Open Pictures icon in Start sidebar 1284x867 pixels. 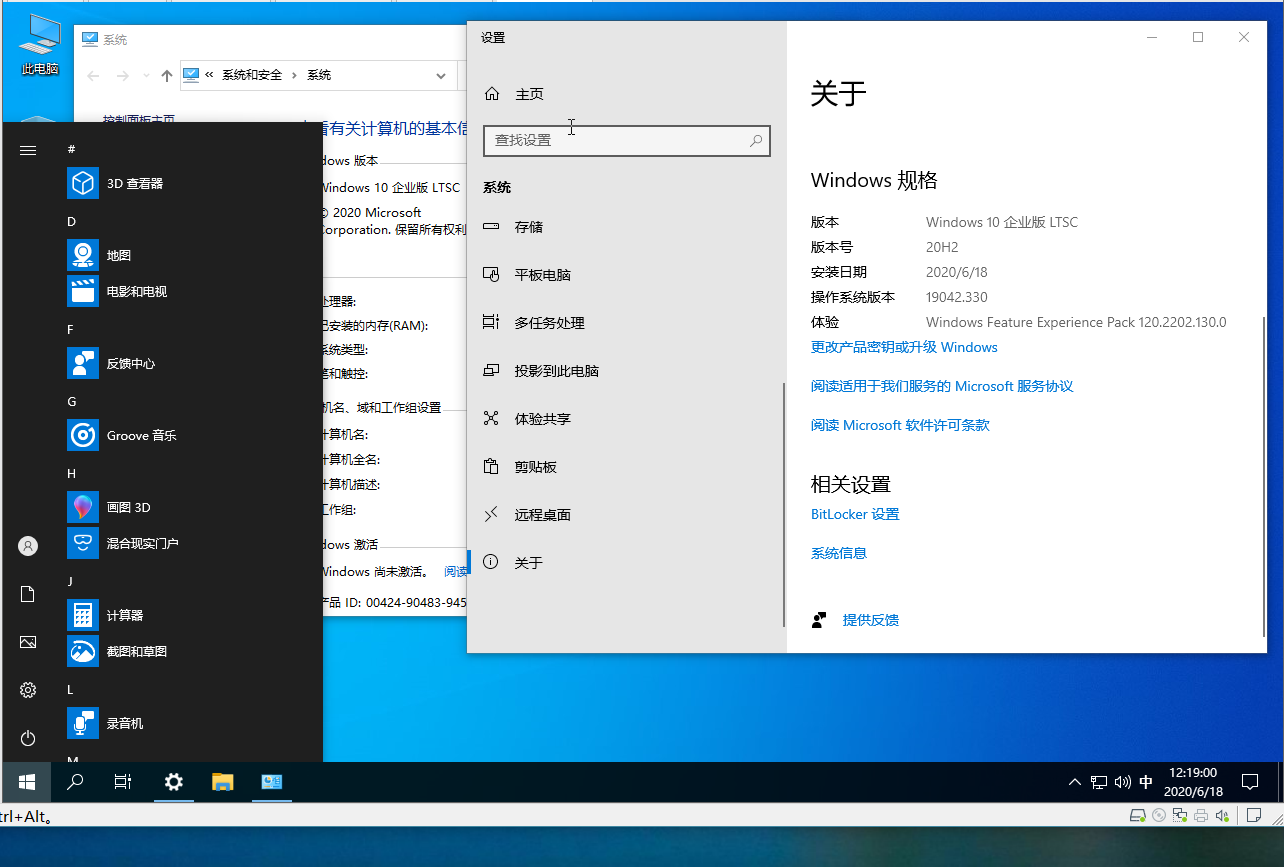click(28, 642)
